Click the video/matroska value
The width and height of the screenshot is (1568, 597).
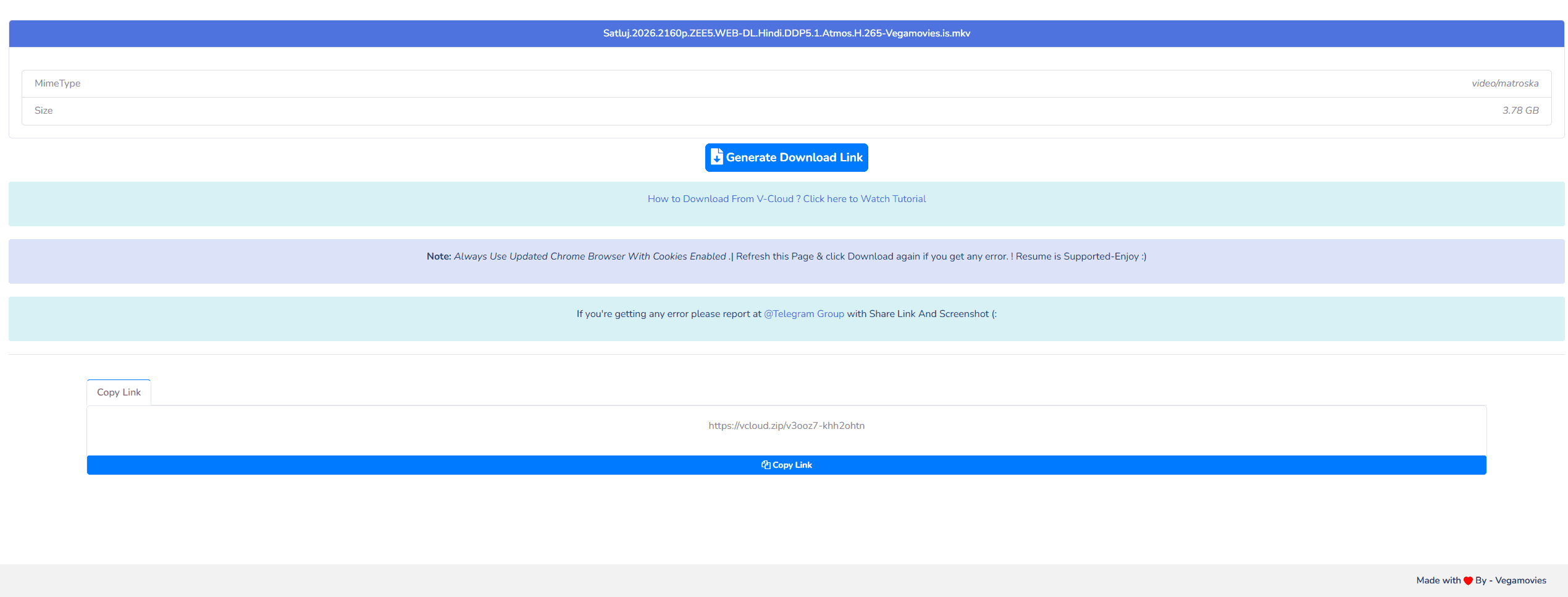pos(1504,83)
